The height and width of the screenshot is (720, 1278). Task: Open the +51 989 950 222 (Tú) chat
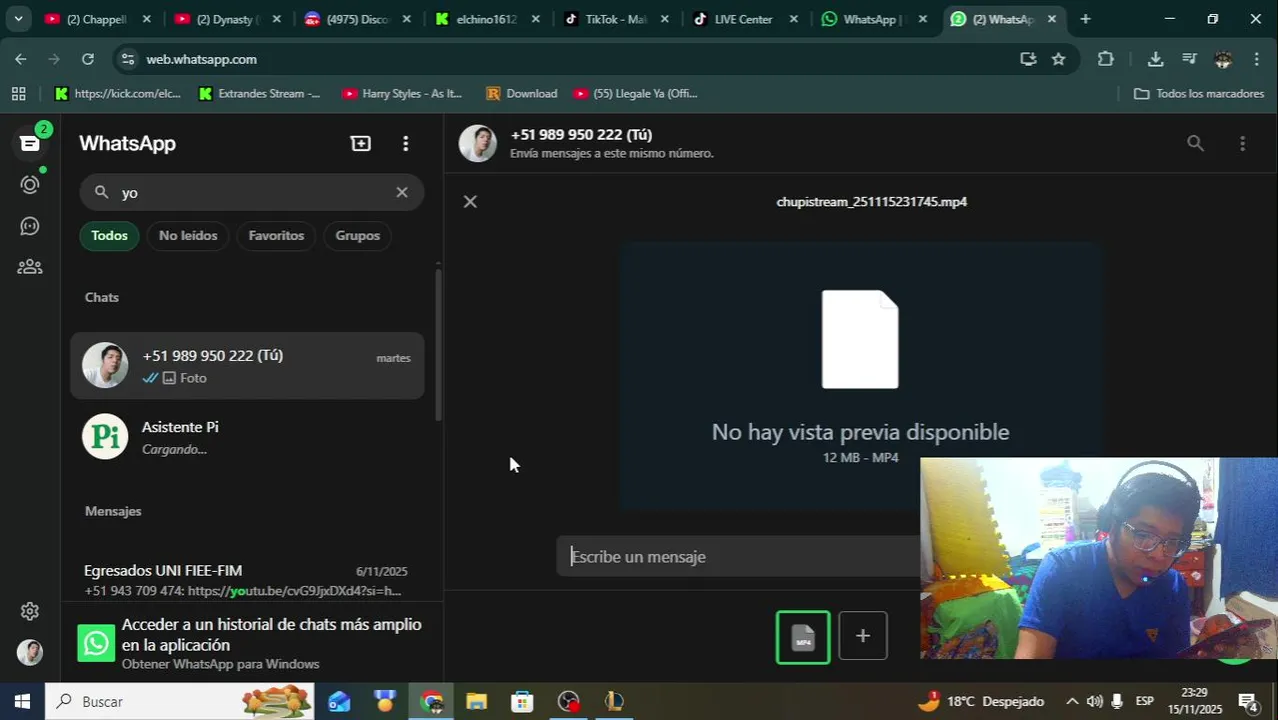tap(247, 366)
